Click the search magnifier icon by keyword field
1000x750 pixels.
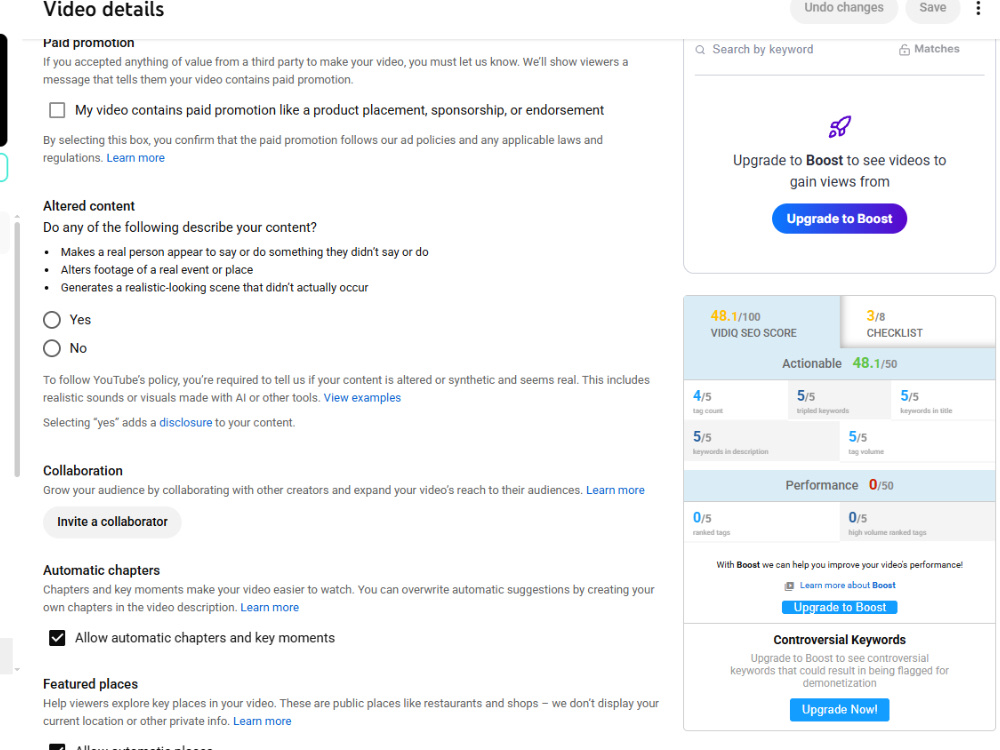click(700, 50)
